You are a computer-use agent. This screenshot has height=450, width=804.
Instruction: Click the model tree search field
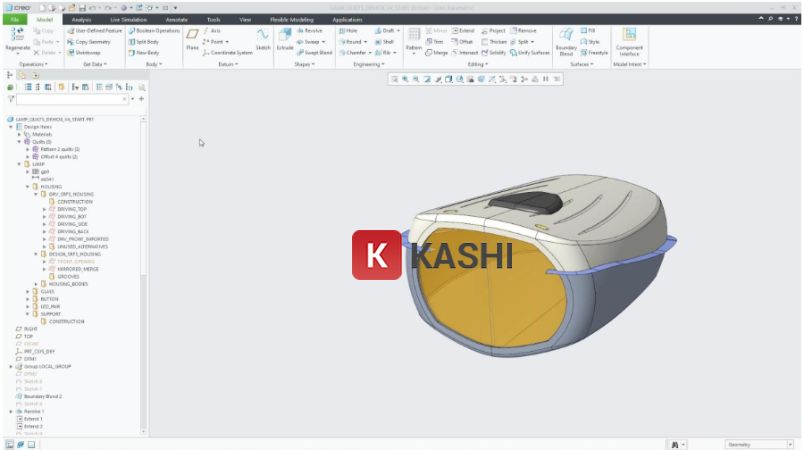70,99
